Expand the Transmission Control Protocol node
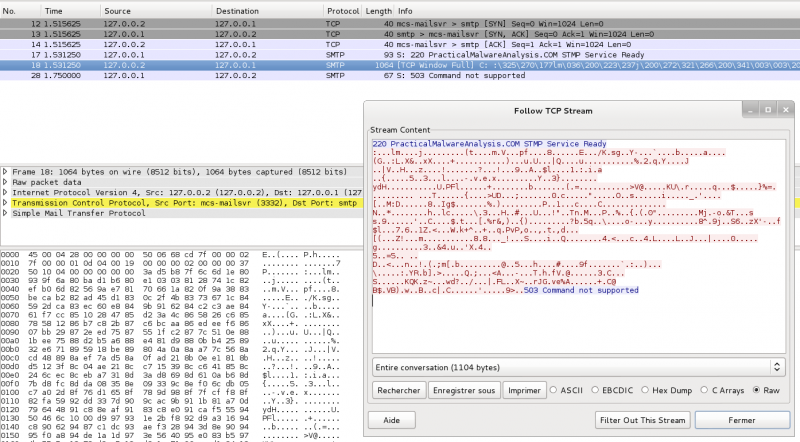800x442 pixels. (5, 201)
